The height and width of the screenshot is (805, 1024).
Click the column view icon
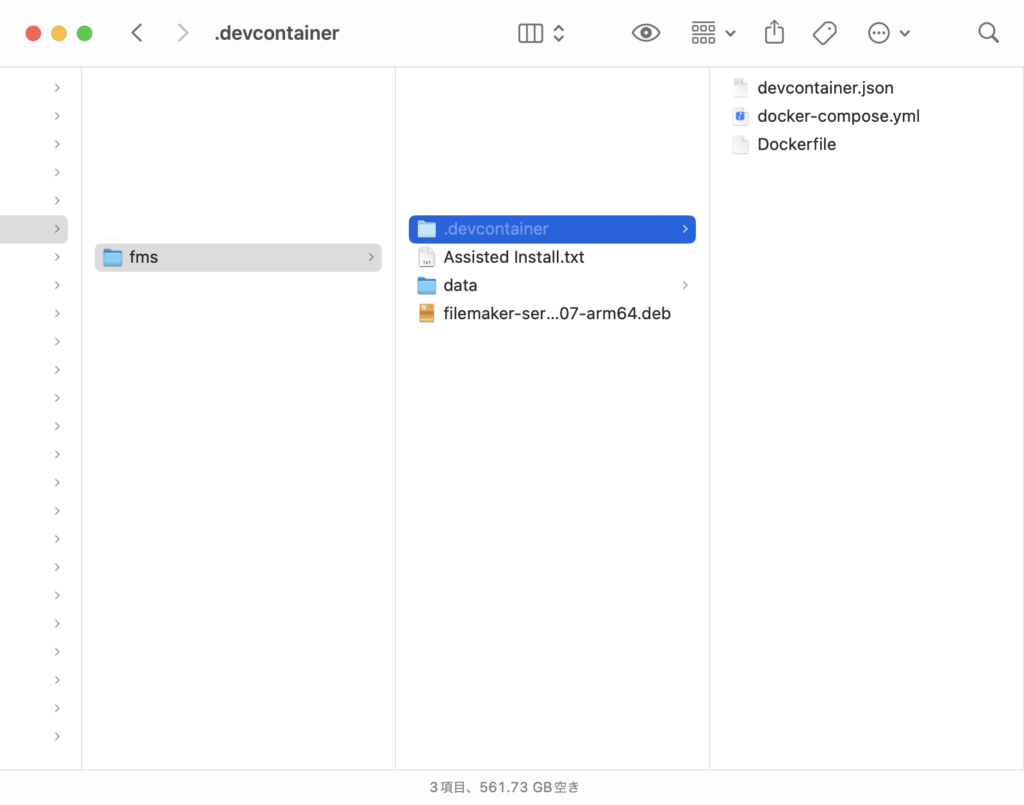point(529,32)
